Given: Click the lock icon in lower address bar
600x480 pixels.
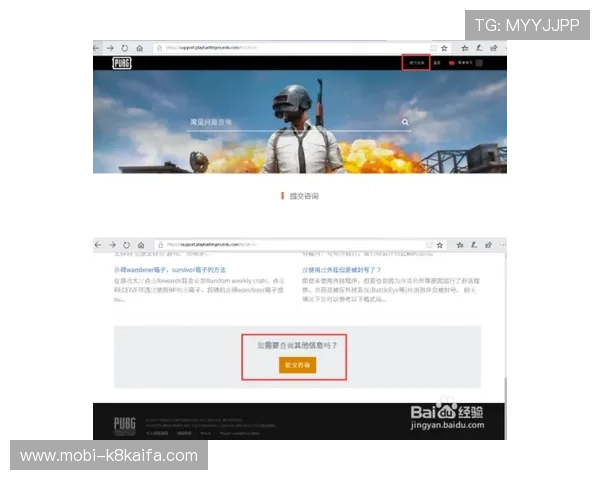Looking at the screenshot, I should [161, 245].
